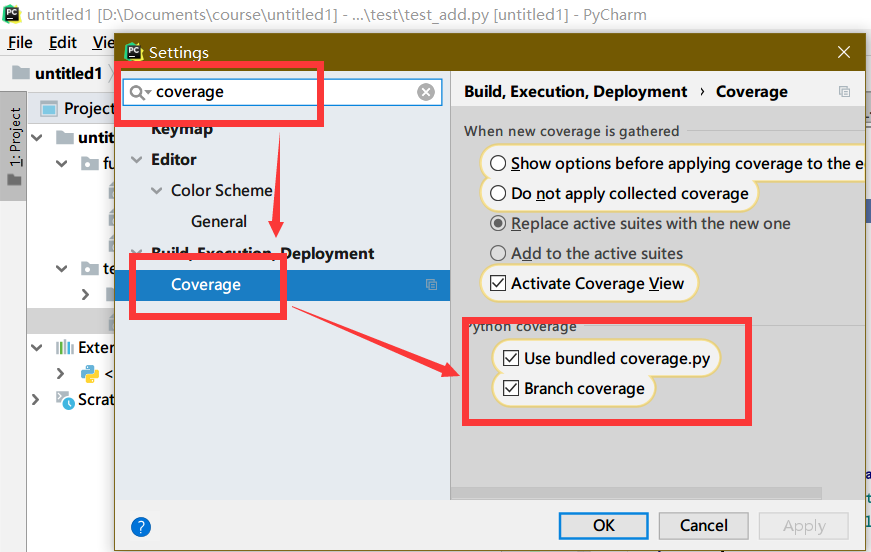Select Show options before applying coverage
The height and width of the screenshot is (552, 871).
tap(498, 163)
